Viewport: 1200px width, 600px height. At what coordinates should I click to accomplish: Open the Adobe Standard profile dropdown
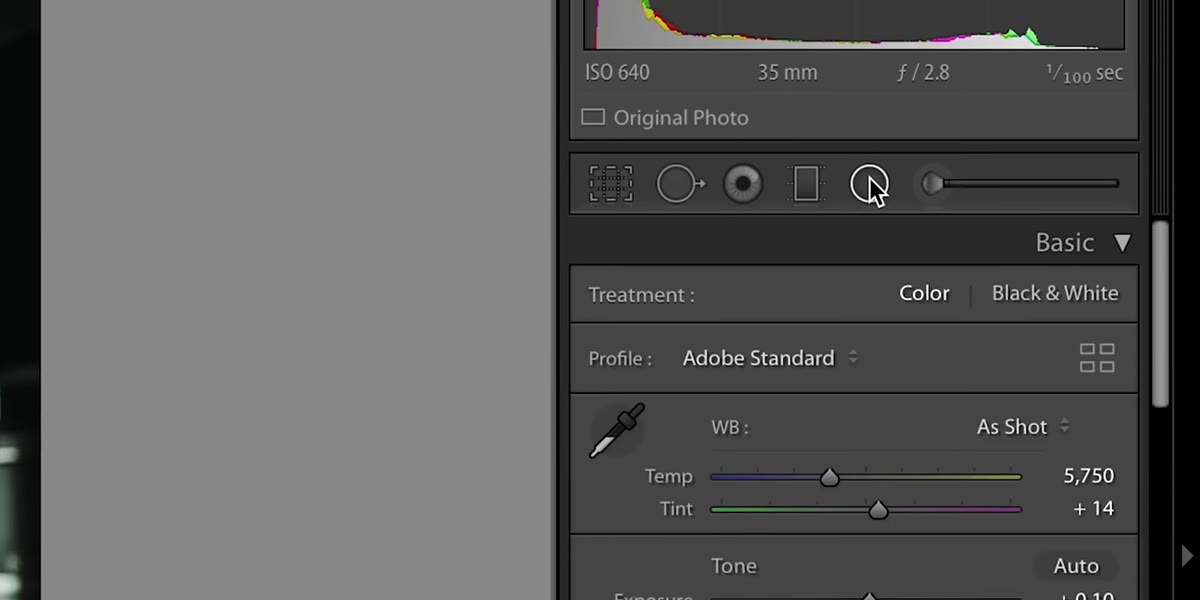click(770, 358)
